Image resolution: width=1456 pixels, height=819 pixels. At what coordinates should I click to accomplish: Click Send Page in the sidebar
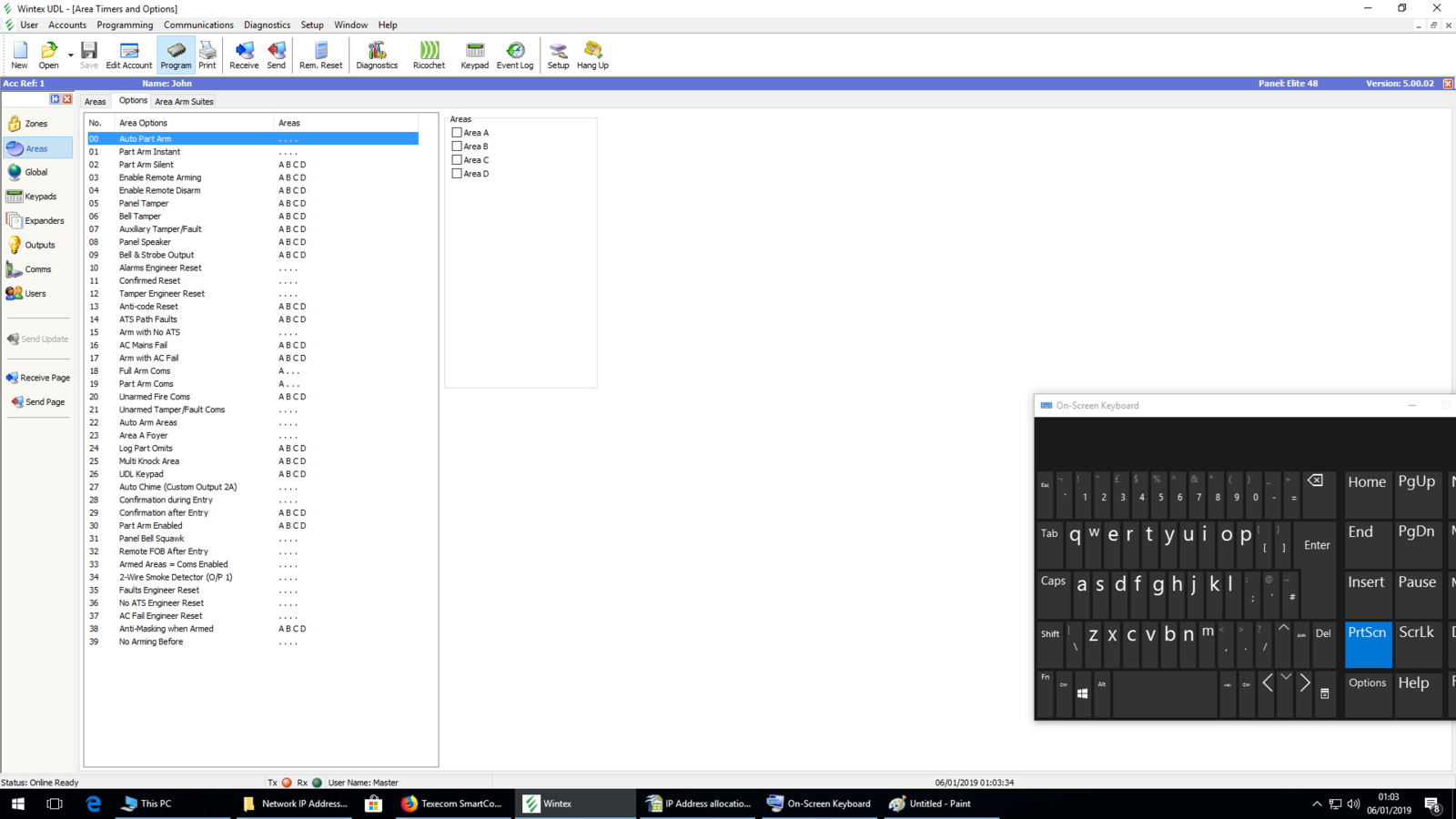(38, 402)
